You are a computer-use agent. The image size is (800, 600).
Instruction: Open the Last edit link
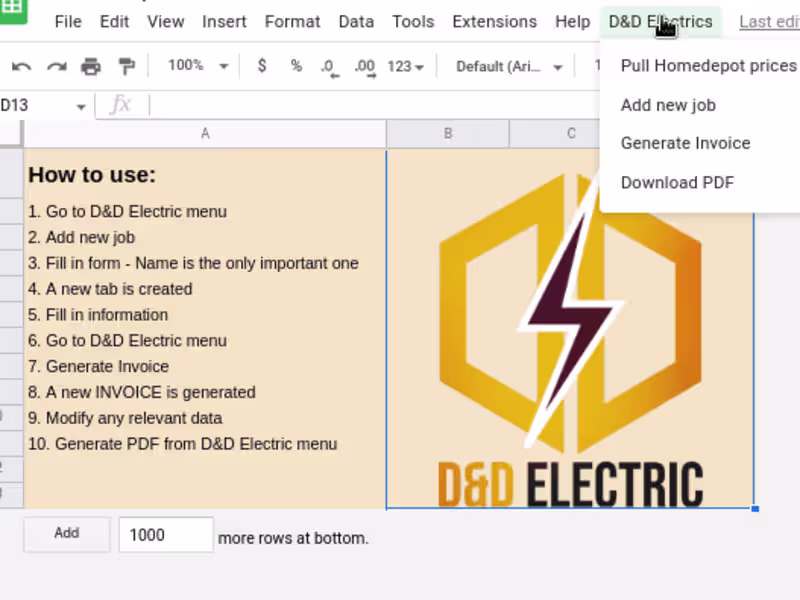tap(769, 22)
